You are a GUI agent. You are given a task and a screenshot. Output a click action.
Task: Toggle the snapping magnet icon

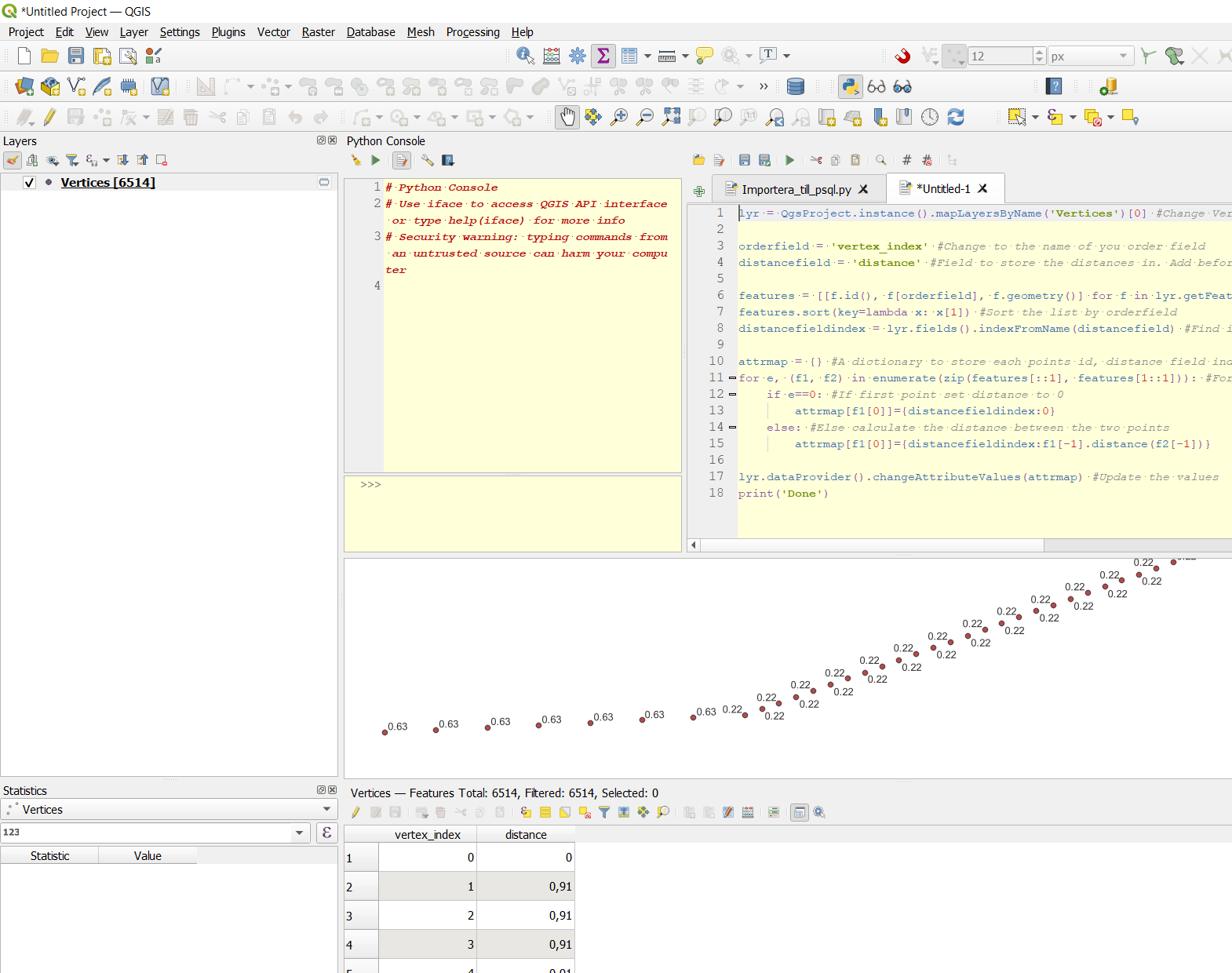point(903,56)
